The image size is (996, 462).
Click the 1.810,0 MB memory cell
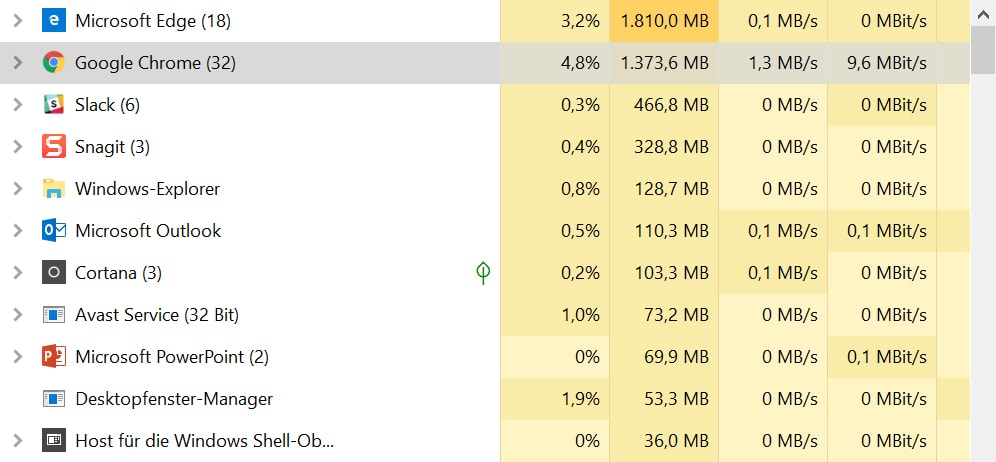click(x=664, y=21)
